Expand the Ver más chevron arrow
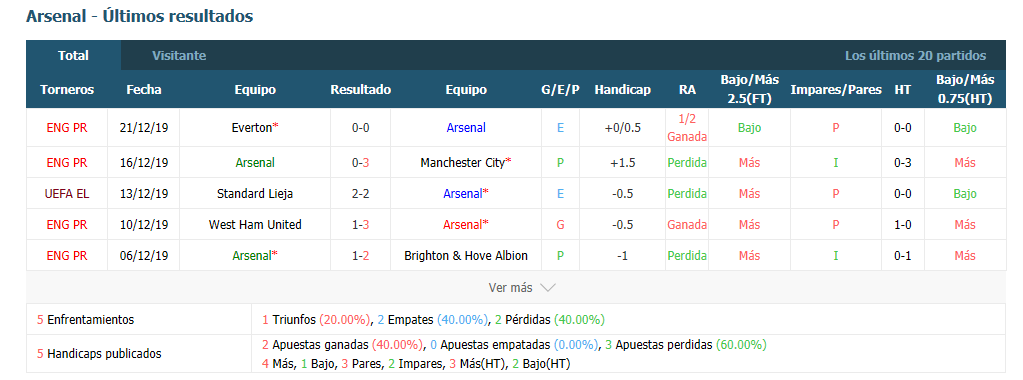Screen dimensions: 1023x380 [x=547, y=288]
